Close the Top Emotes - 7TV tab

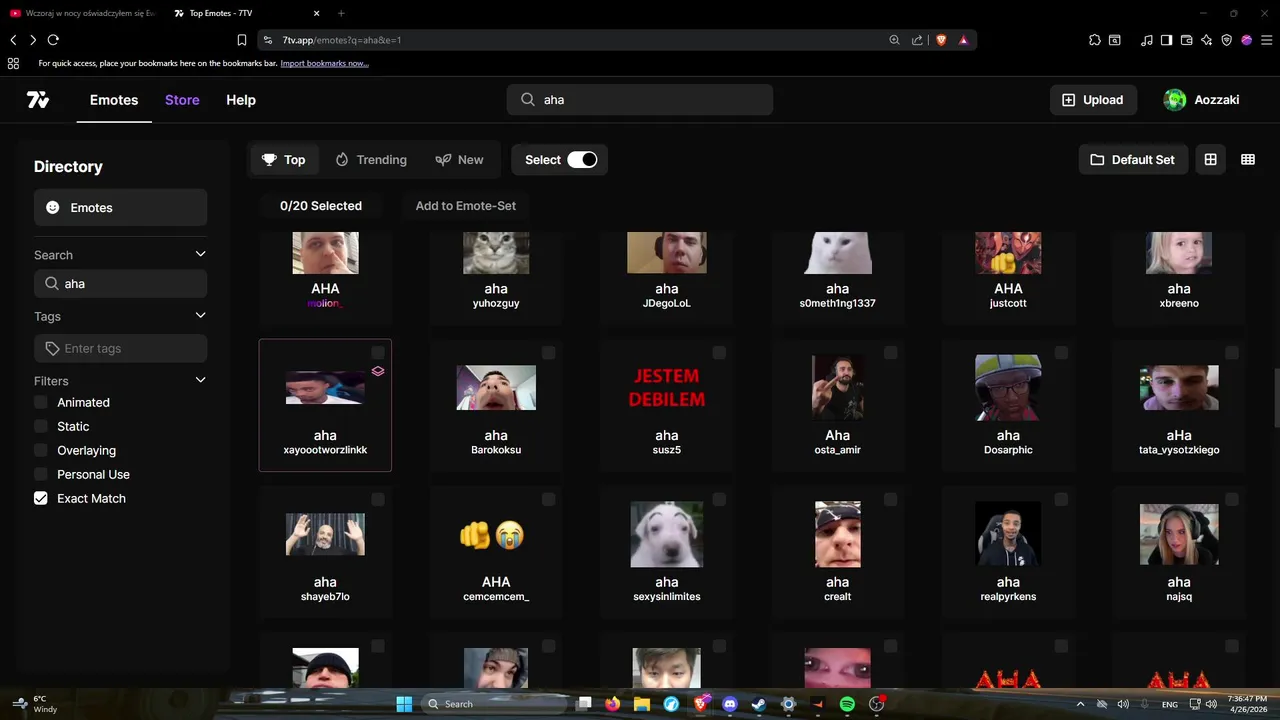point(317,13)
